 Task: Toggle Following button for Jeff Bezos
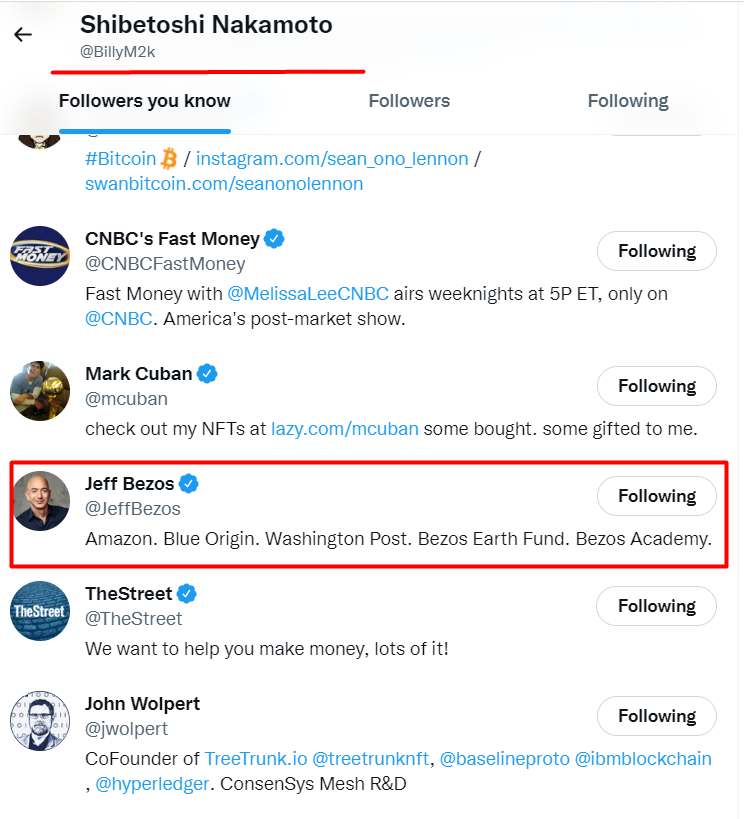click(x=656, y=496)
